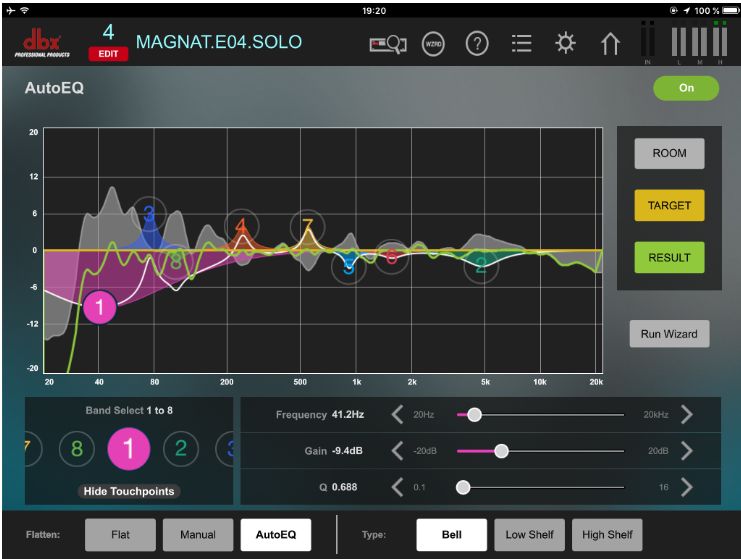The image size is (741, 559).
Task: Tap the preset name MAGNAT.E04.SOLO
Action: click(219, 42)
